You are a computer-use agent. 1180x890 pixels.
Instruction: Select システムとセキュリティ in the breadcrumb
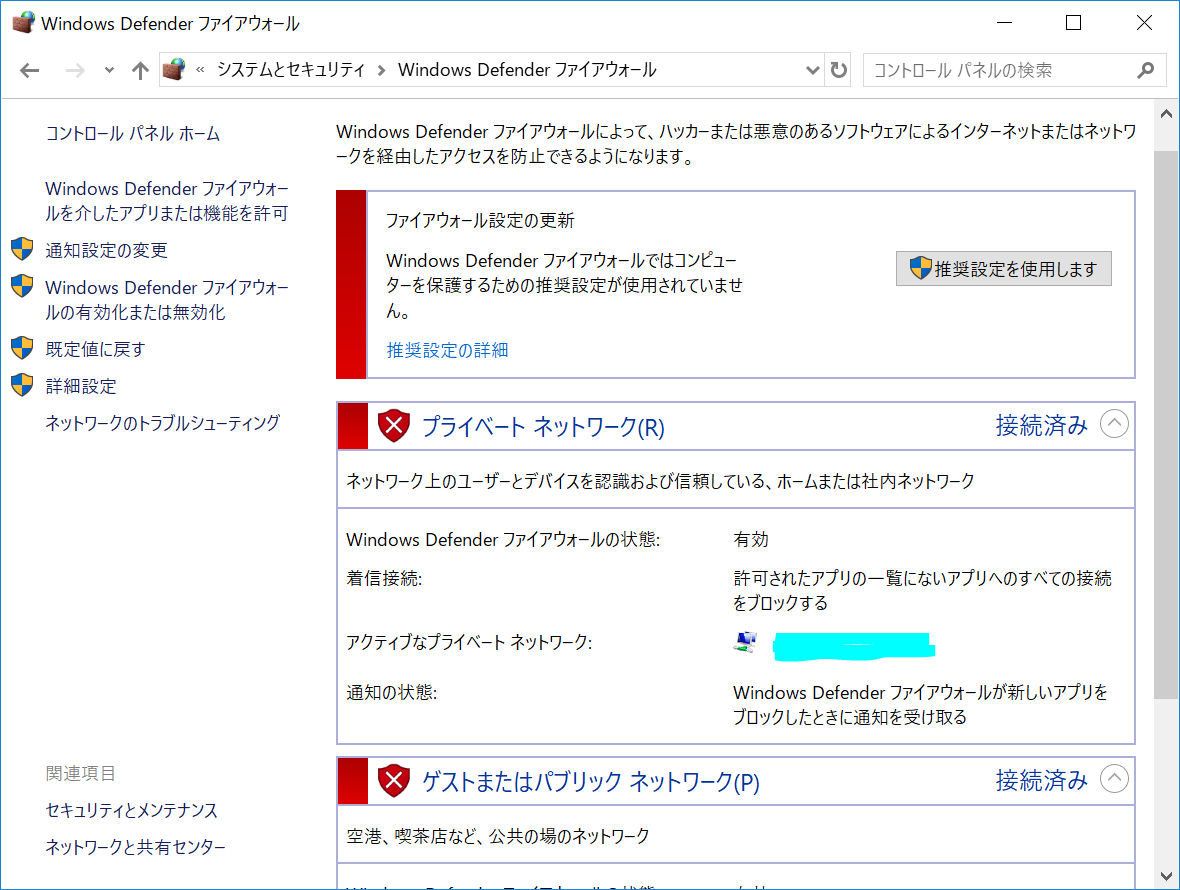[x=291, y=70]
